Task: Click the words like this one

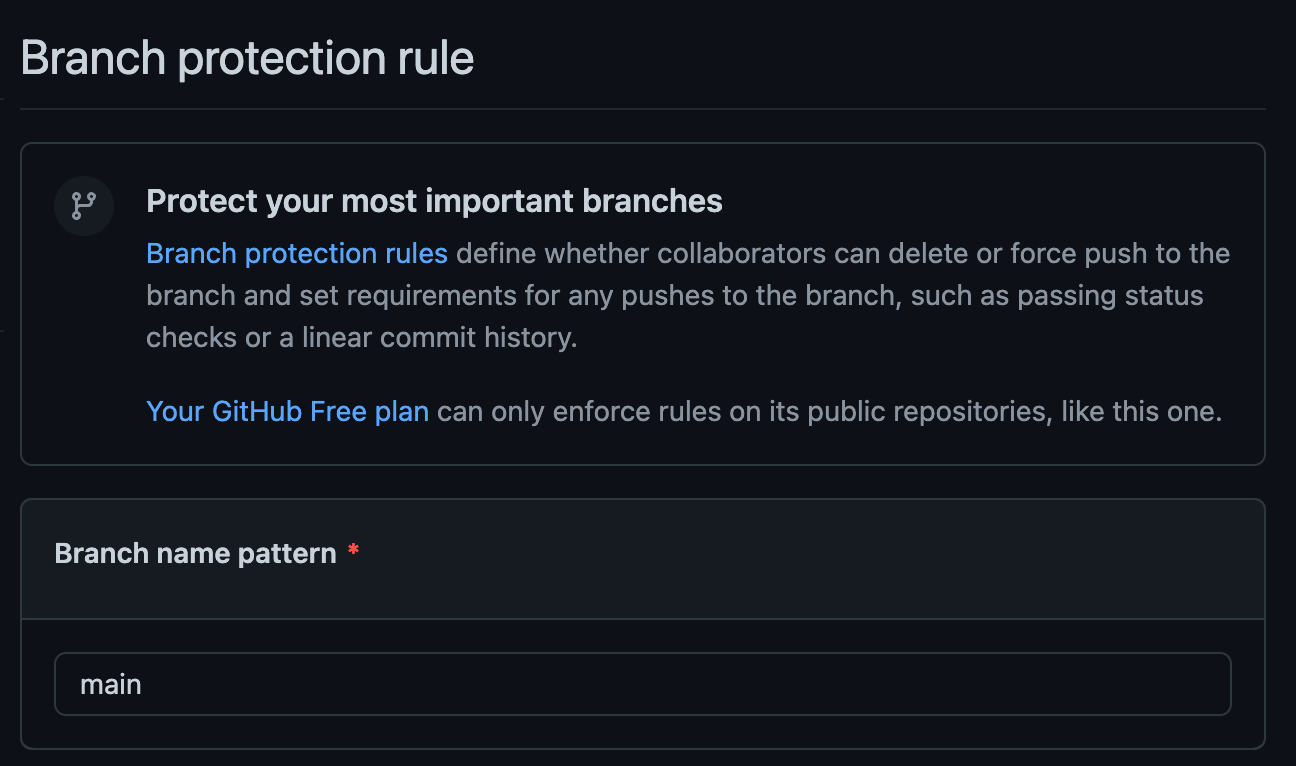Action: click(1142, 411)
